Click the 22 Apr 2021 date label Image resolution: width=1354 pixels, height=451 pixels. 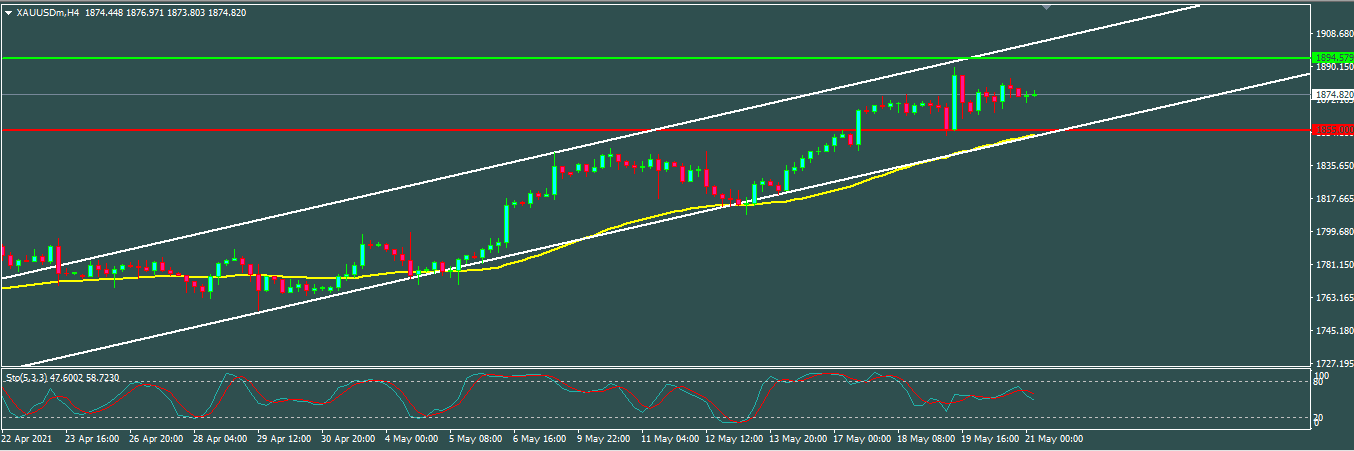tap(26, 438)
